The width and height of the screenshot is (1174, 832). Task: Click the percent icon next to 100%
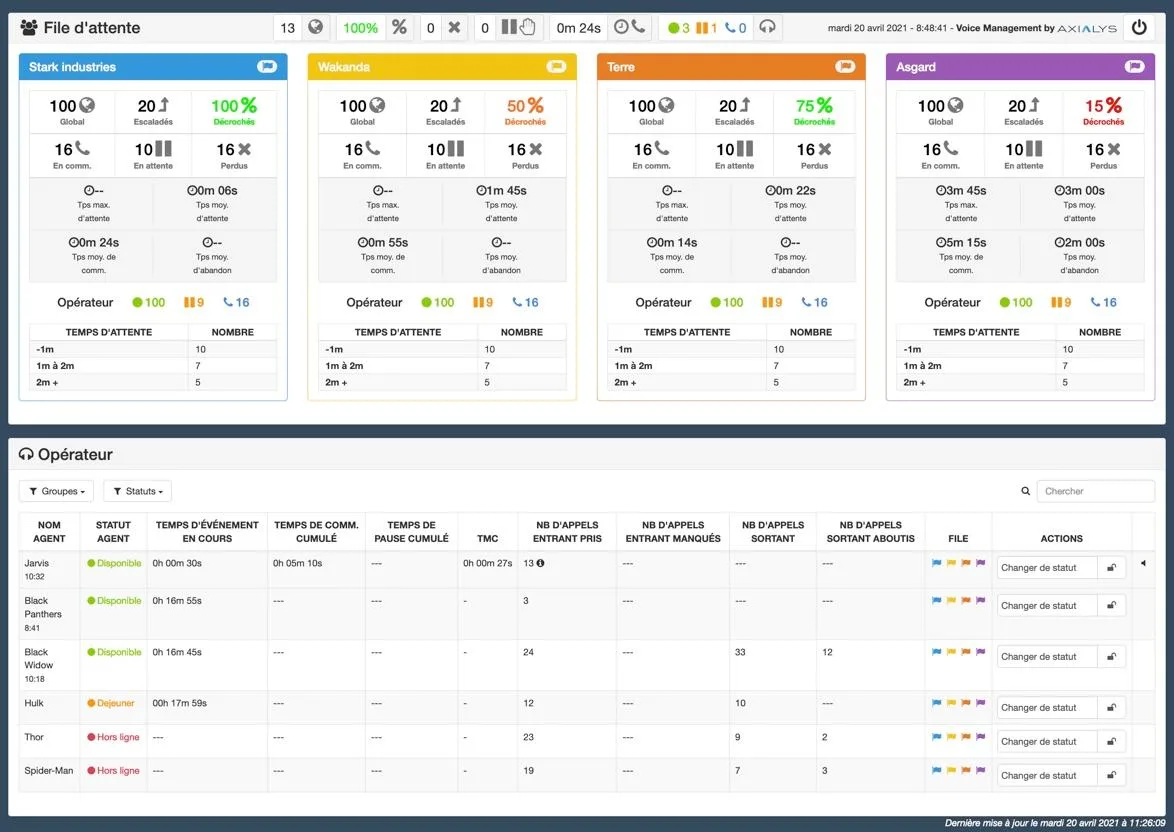[400, 27]
